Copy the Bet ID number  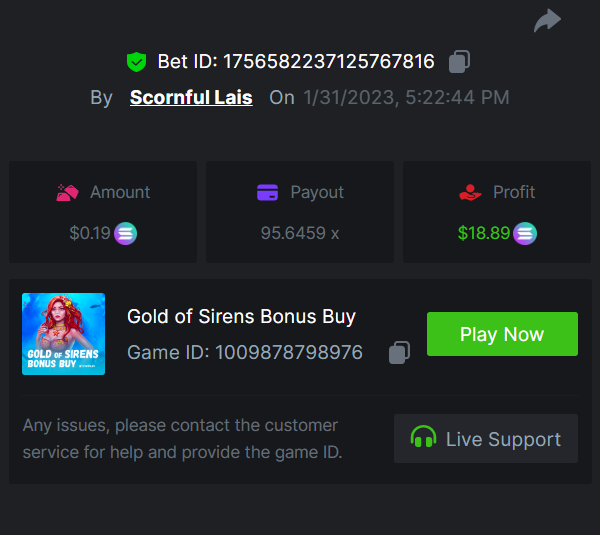click(x=459, y=62)
